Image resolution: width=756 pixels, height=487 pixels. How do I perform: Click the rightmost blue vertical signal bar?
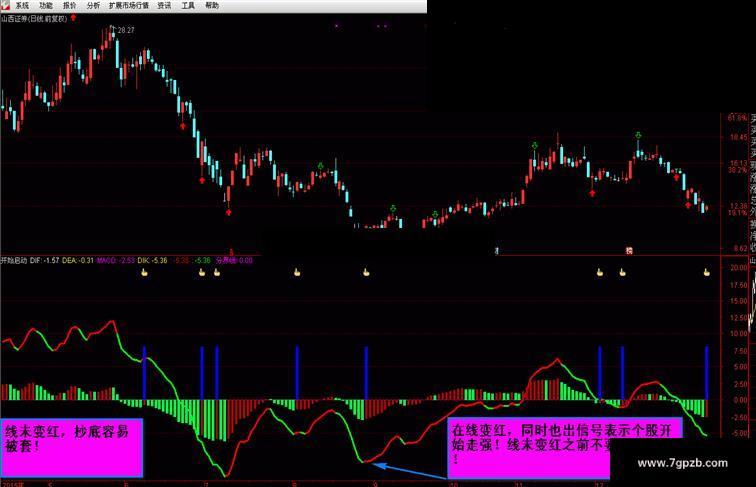[706, 372]
